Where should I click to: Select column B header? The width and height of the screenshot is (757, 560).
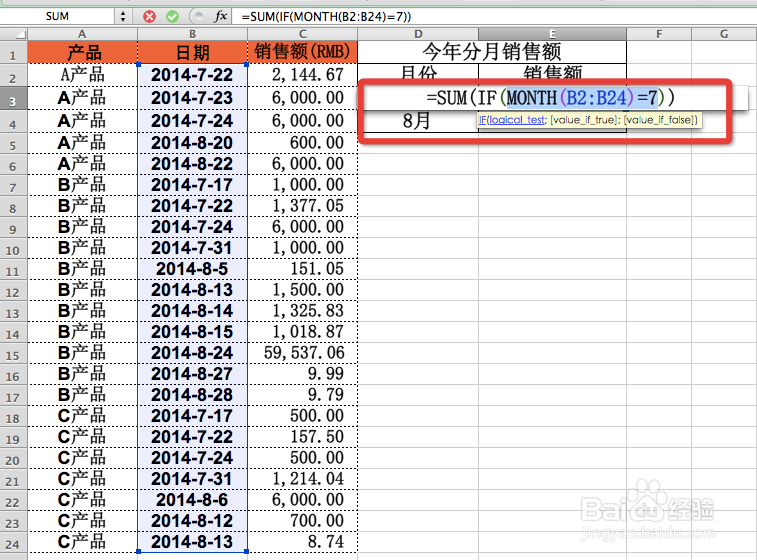coord(193,34)
